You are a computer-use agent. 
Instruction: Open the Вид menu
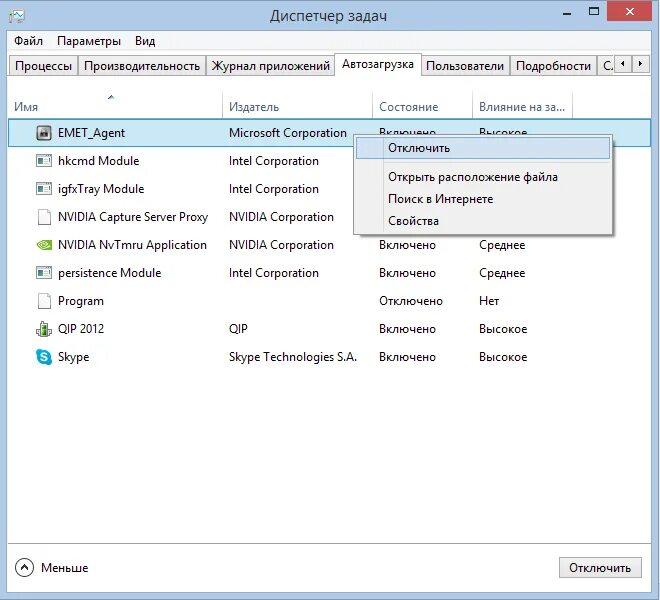(145, 41)
